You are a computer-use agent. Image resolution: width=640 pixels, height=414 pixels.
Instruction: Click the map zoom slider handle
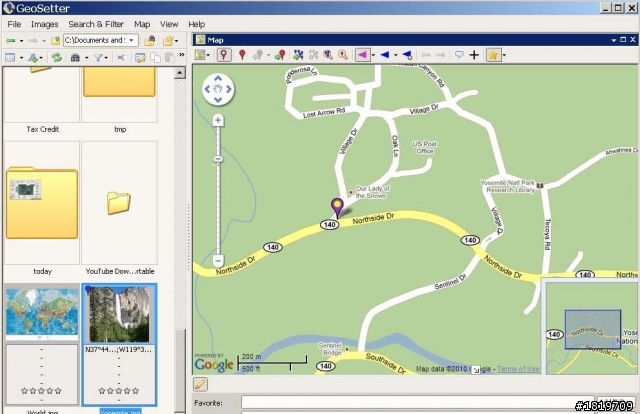point(218,159)
